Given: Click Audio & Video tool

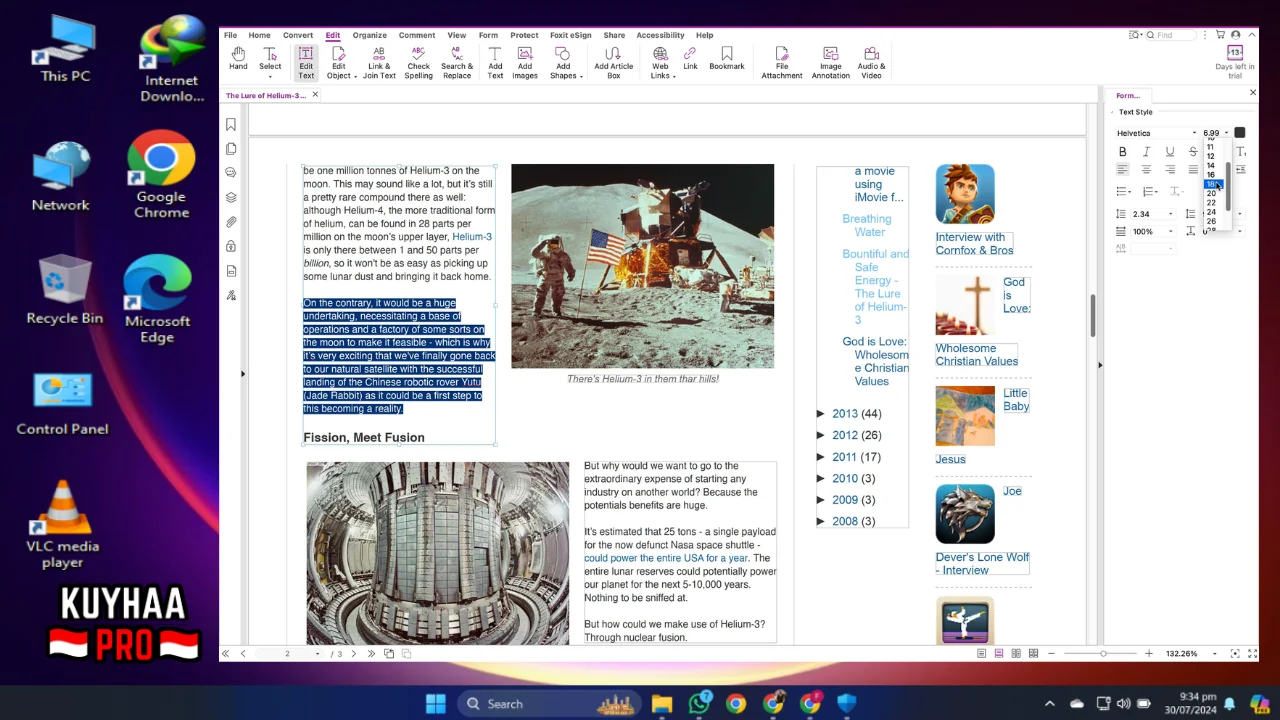Looking at the screenshot, I should tap(871, 62).
